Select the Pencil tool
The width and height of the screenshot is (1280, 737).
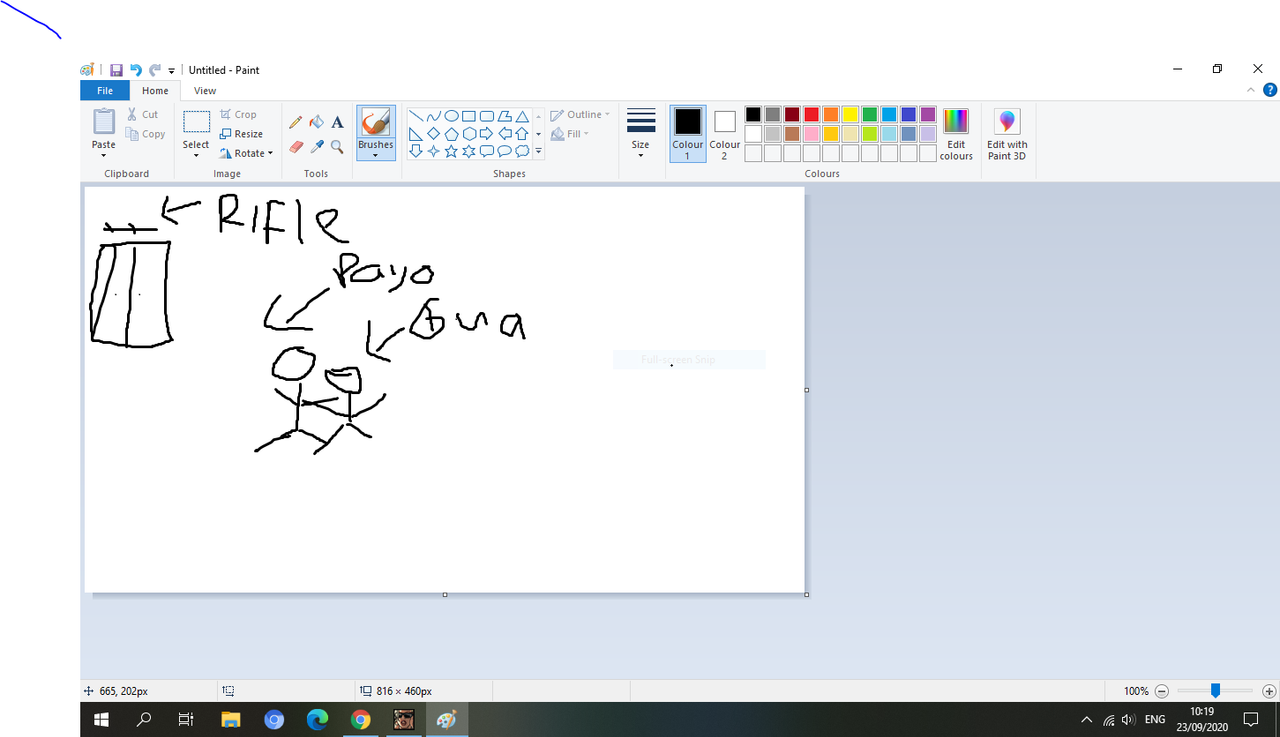(x=296, y=122)
